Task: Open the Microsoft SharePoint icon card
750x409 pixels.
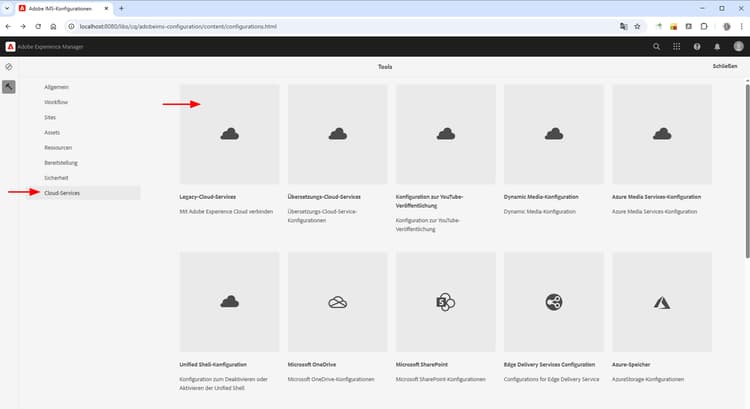Action: [x=446, y=302]
